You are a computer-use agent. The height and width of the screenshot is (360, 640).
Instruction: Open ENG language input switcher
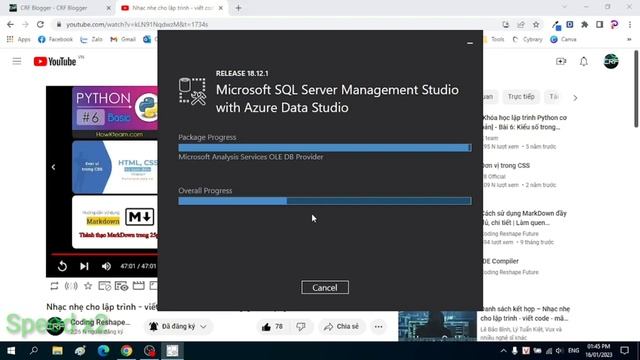click(573, 351)
